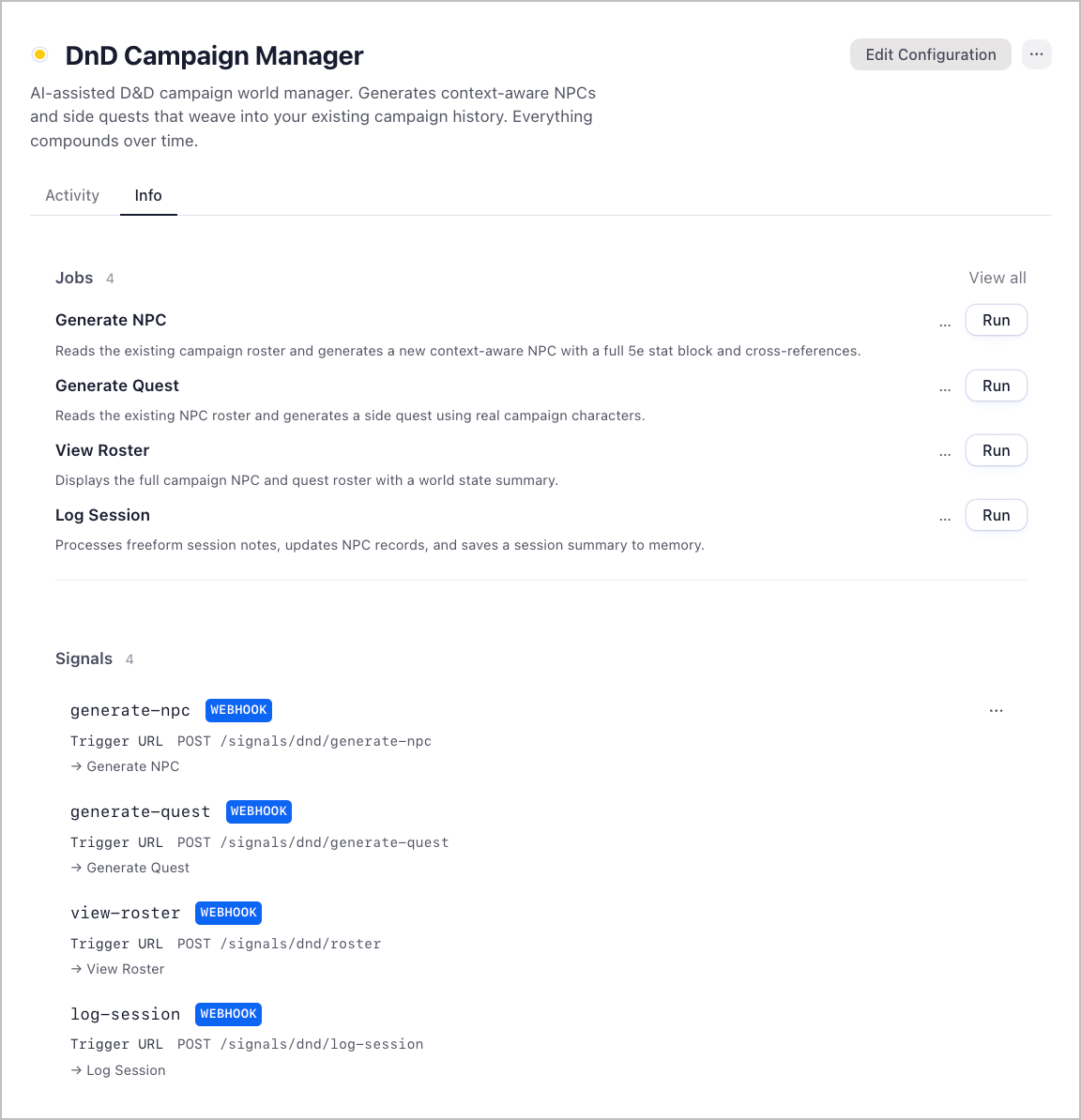
Task: Open ellipsis menu for Log Session job
Action: (x=945, y=519)
